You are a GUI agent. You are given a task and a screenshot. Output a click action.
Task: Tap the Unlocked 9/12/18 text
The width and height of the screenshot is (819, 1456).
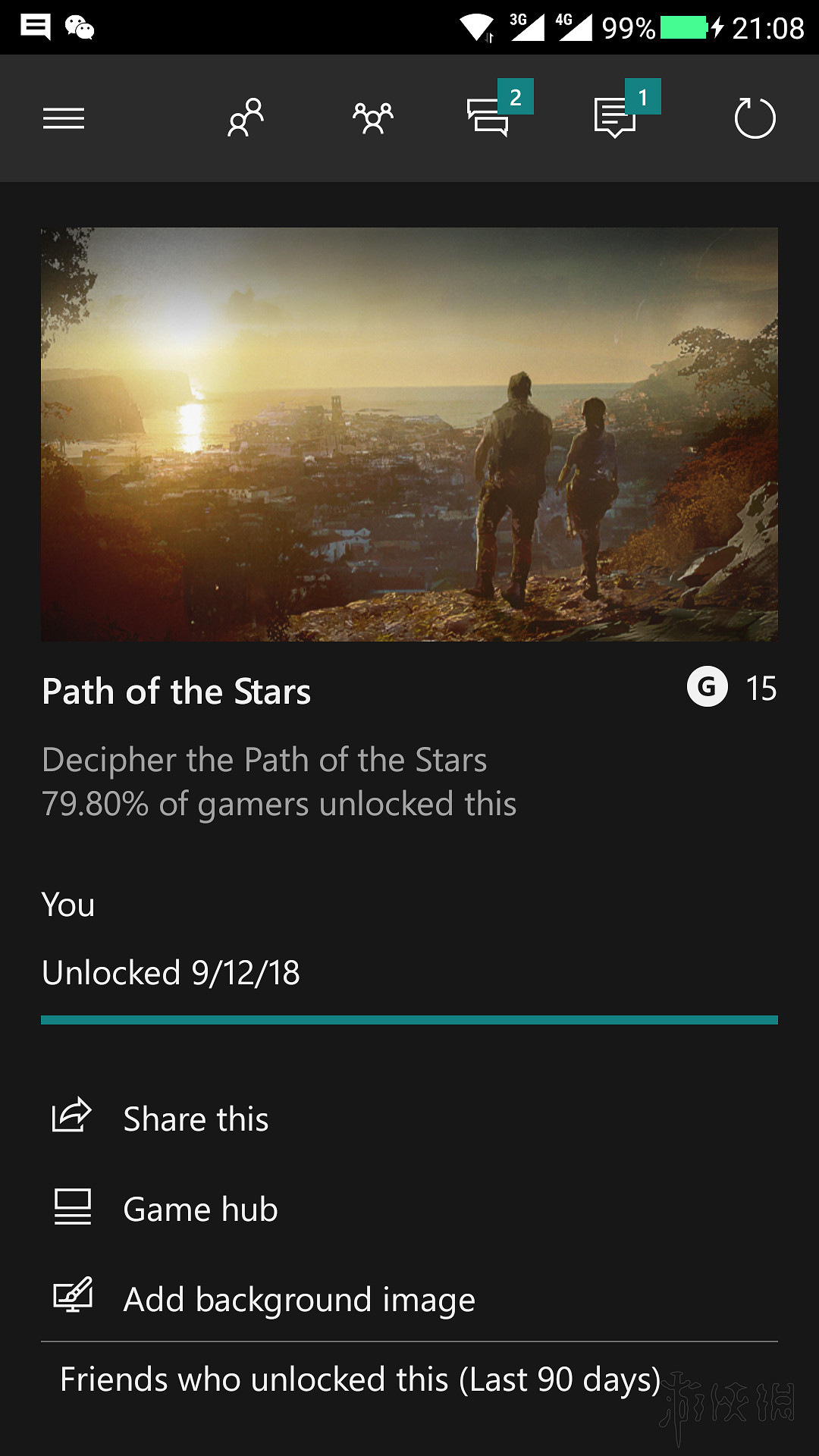[171, 973]
